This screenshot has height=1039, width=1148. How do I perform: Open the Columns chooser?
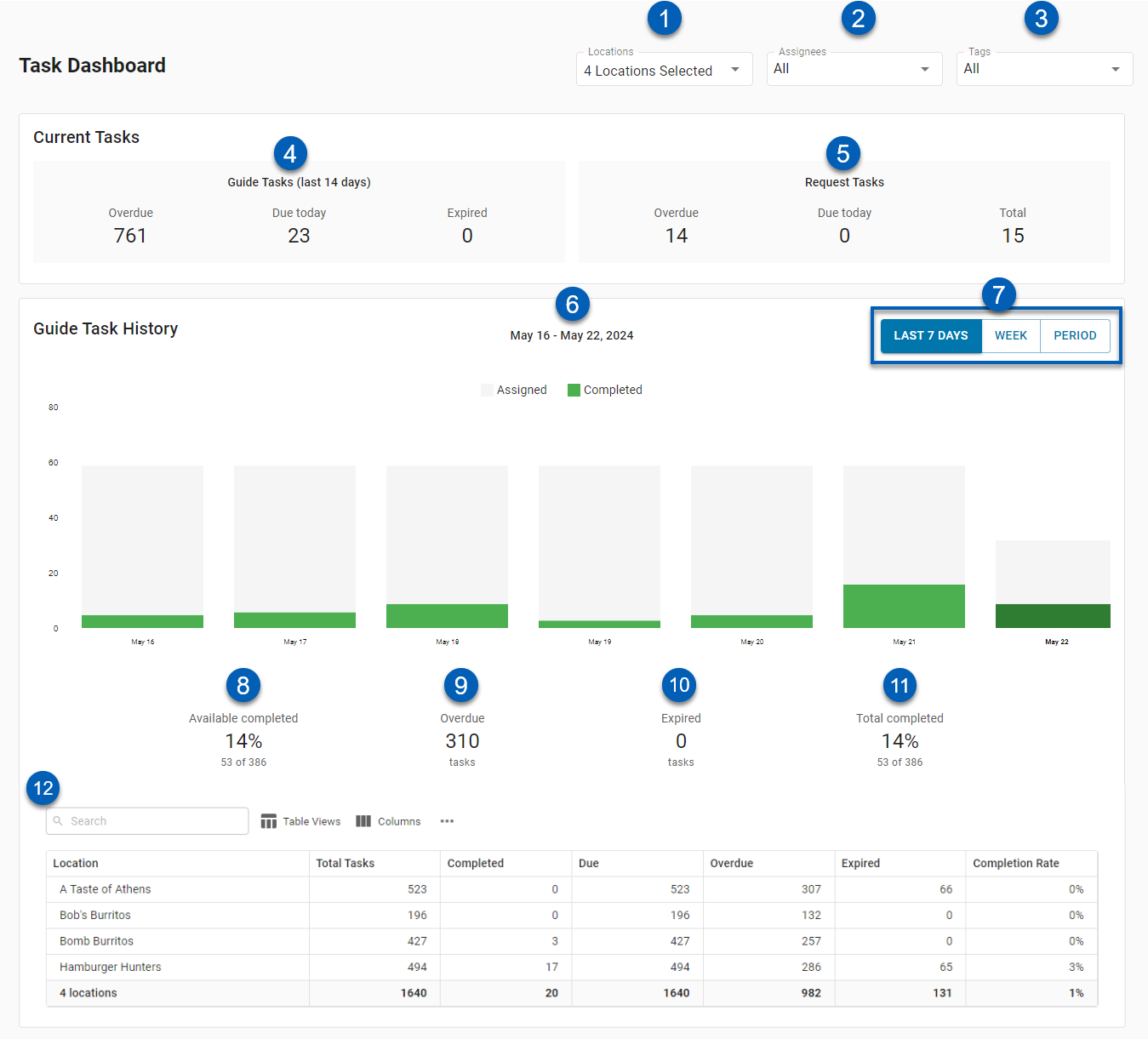click(x=388, y=821)
